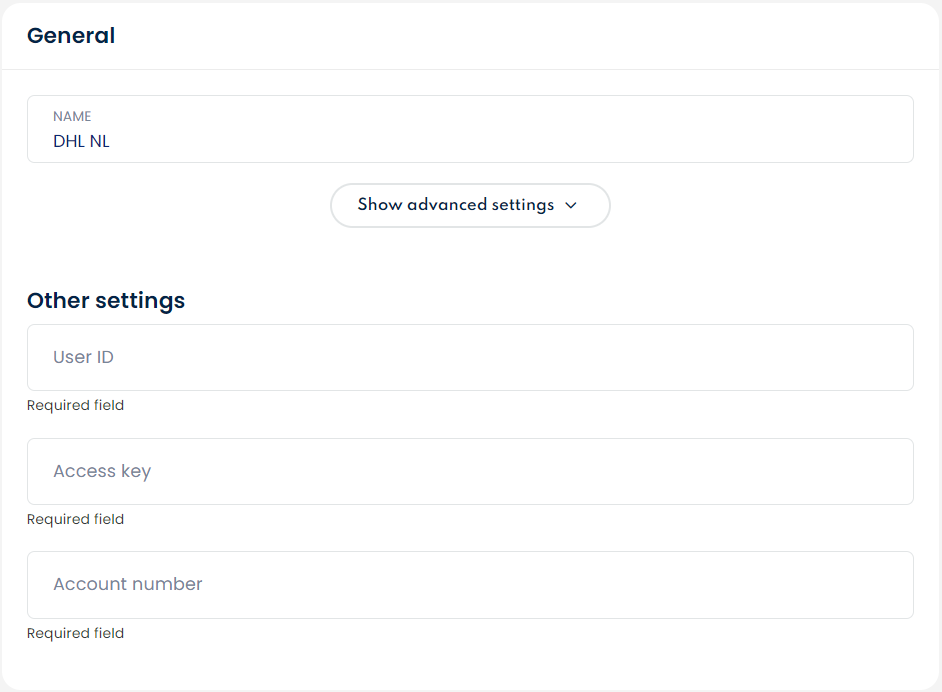Screen dimensions: 942x692
Task: Click the Show advanced settings button
Action: (470, 205)
